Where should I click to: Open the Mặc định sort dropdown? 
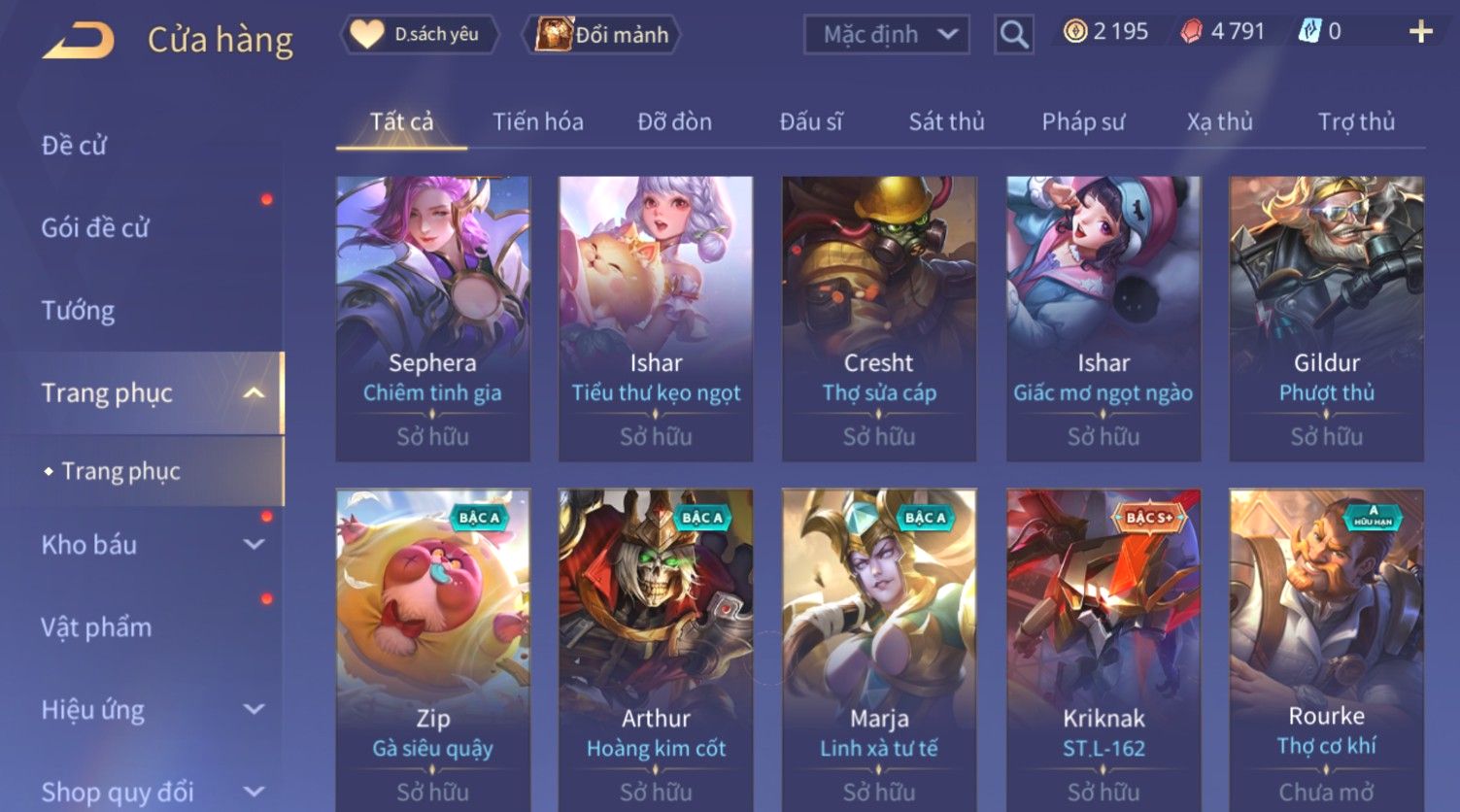(887, 35)
